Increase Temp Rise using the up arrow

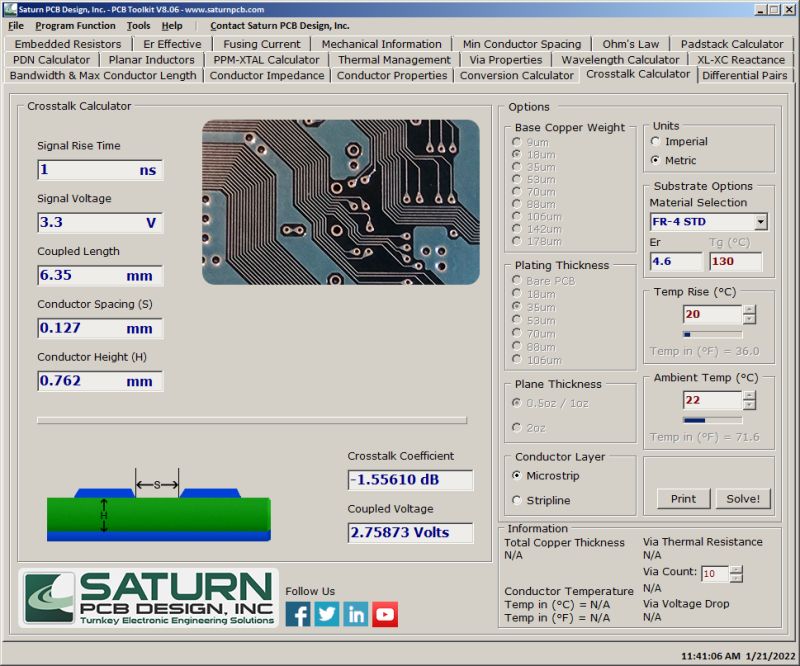tap(748, 308)
